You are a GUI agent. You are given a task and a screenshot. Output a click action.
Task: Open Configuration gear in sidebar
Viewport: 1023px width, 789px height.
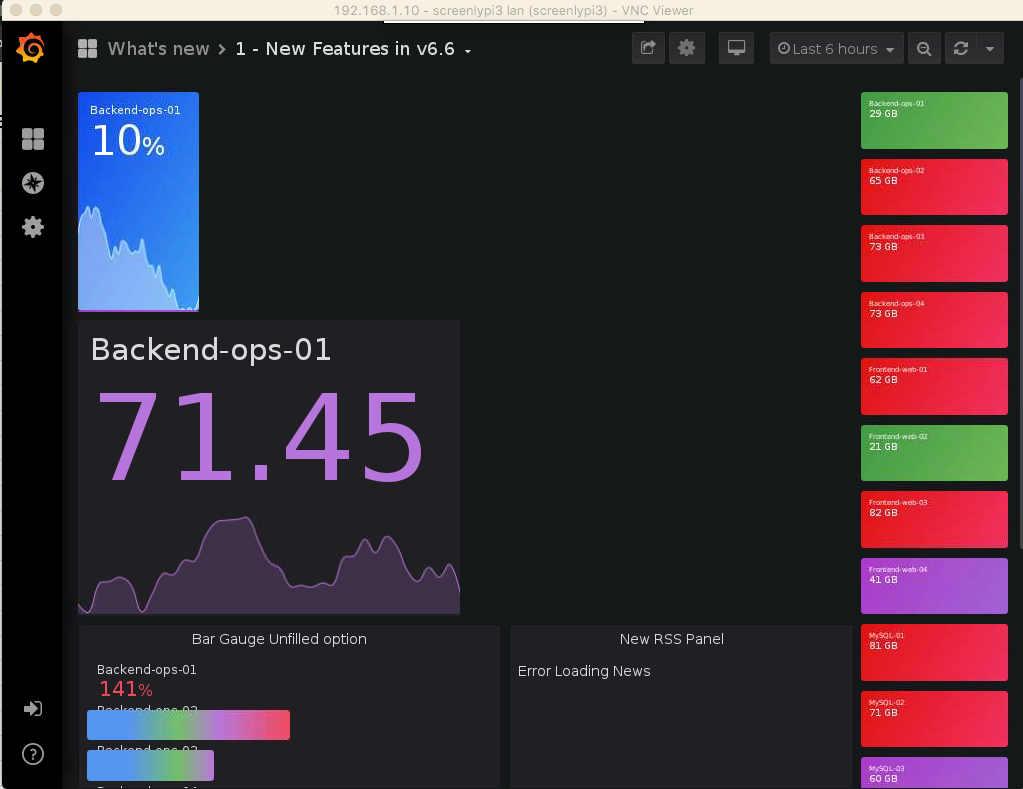(x=32, y=227)
